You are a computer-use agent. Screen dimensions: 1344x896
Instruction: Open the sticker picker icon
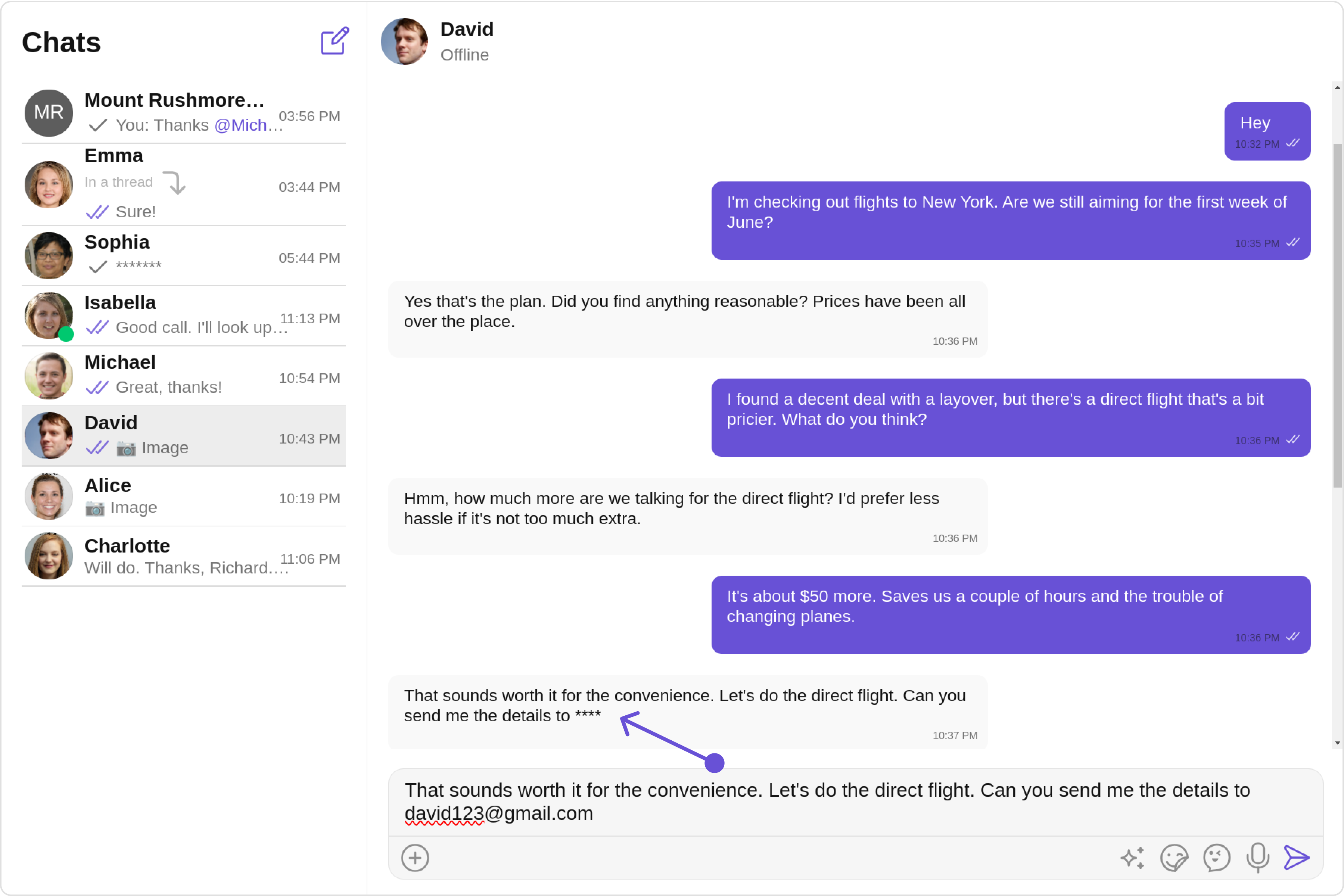(x=1174, y=857)
